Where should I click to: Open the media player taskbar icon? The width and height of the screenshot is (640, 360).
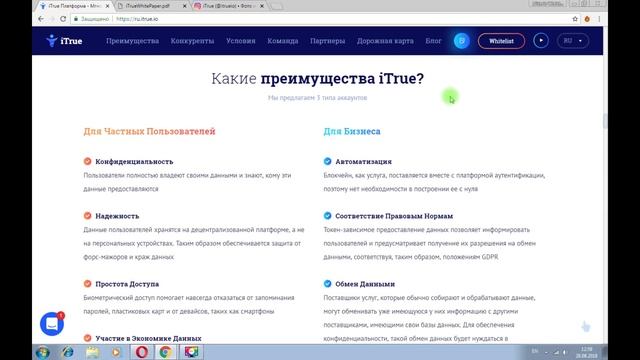[116, 352]
